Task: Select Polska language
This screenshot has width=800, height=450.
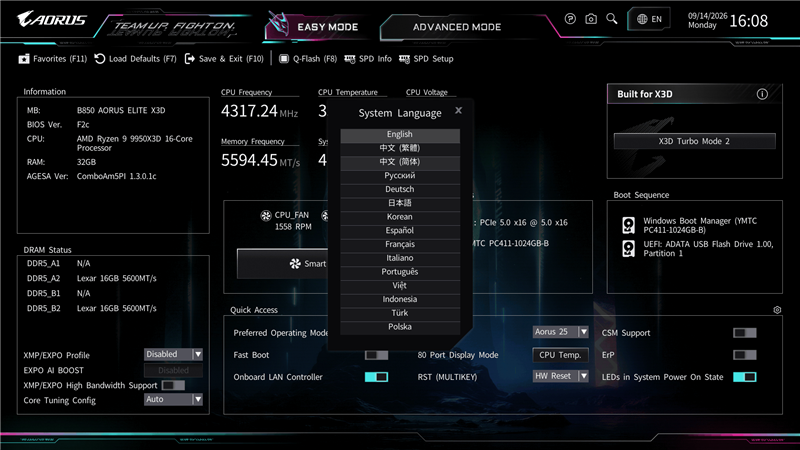Action: pos(400,327)
